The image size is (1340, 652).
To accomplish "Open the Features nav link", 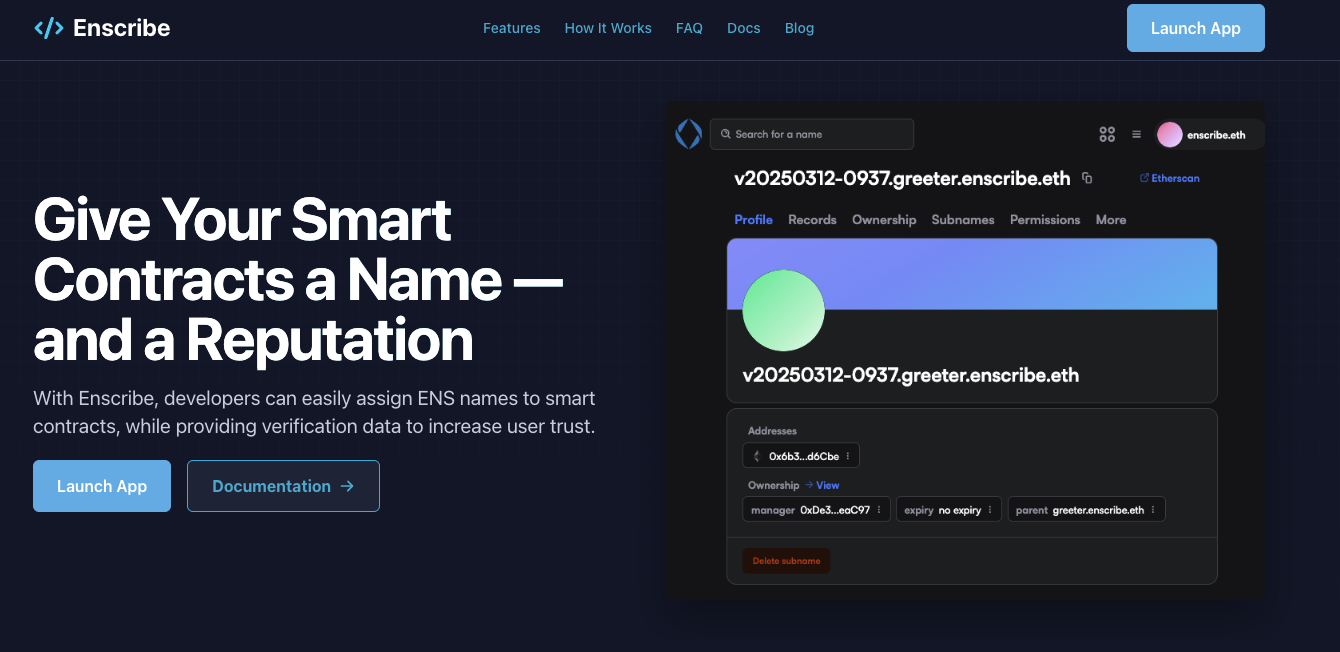I will point(511,28).
